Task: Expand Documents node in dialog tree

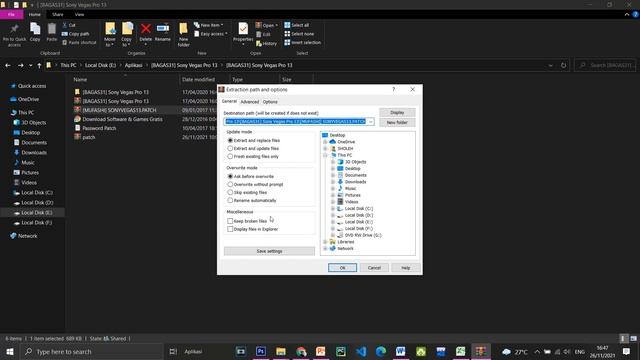Action: pos(333,175)
